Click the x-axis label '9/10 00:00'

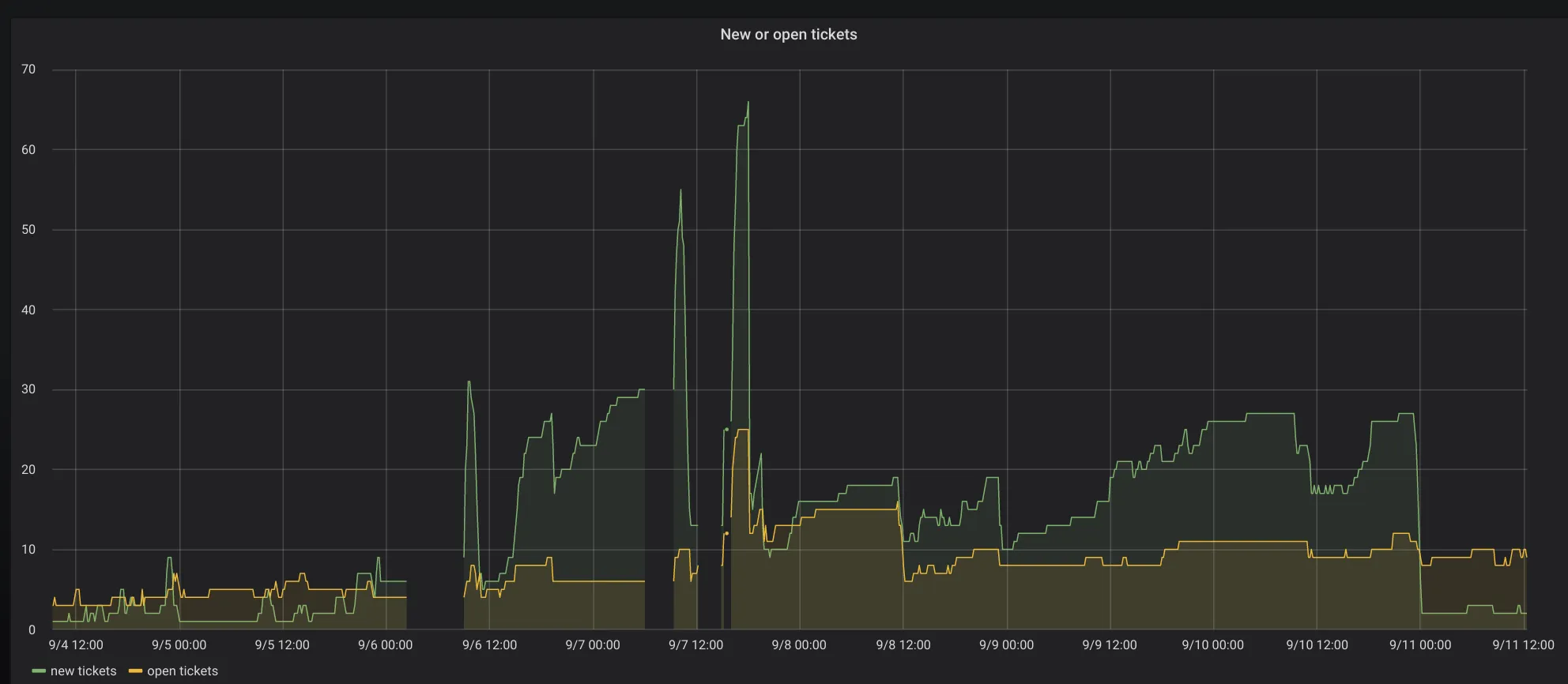1213,645
